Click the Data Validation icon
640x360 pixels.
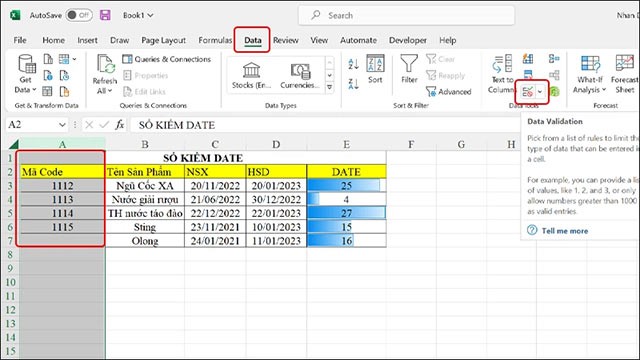528,92
